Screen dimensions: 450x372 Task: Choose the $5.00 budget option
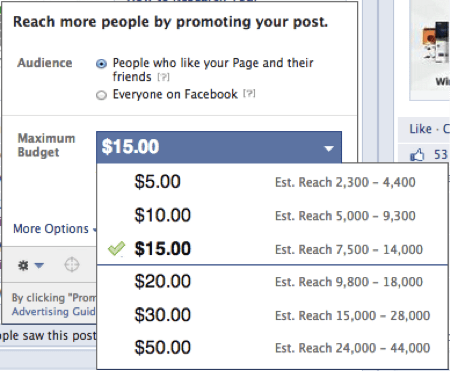[272, 182]
